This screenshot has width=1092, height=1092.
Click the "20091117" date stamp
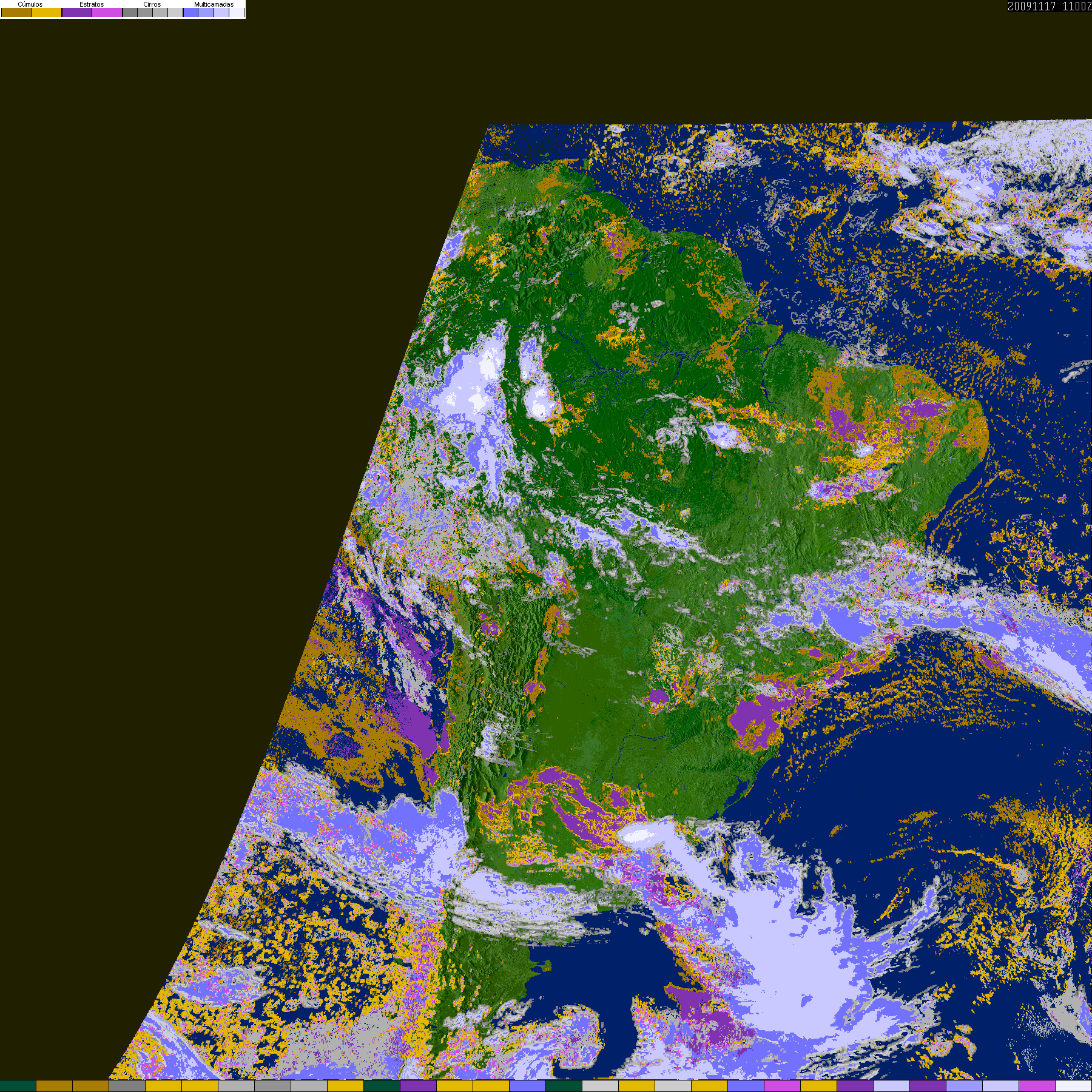(x=1032, y=6)
